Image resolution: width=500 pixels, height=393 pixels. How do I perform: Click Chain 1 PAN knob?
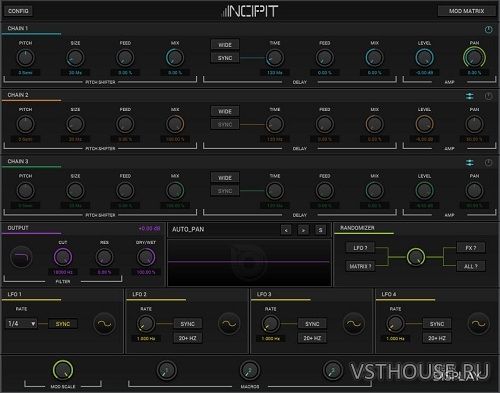(x=474, y=58)
